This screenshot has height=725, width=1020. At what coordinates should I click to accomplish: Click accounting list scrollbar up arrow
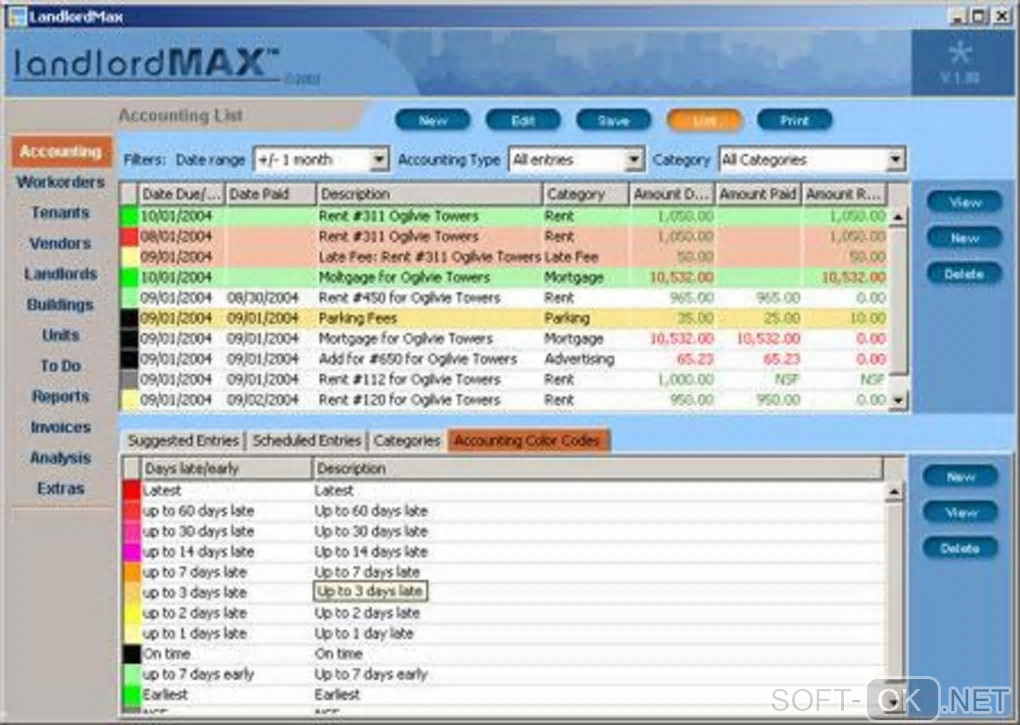tap(898, 216)
